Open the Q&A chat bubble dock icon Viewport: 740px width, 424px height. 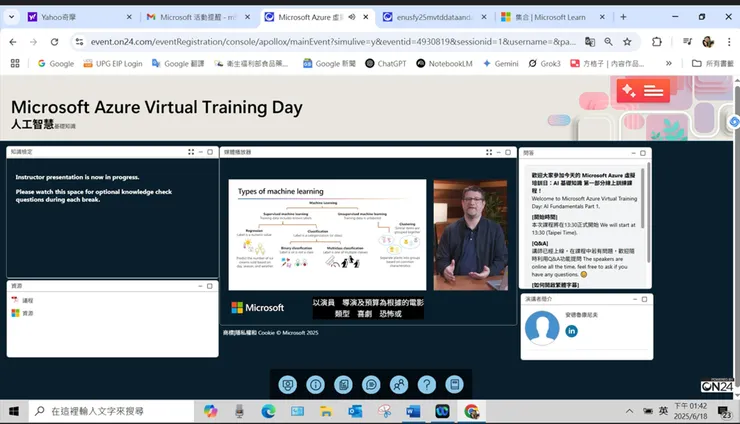(x=371, y=385)
